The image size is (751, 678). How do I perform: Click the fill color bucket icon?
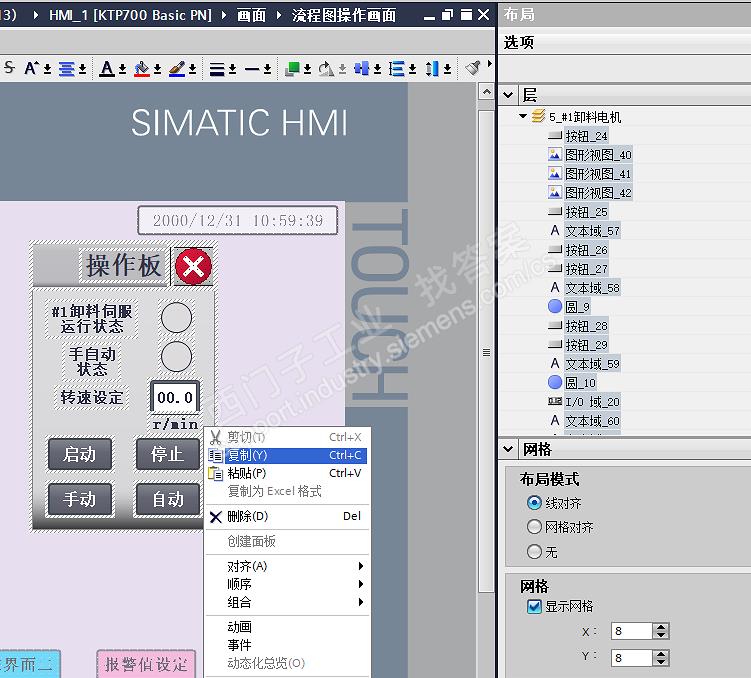click(x=142, y=68)
